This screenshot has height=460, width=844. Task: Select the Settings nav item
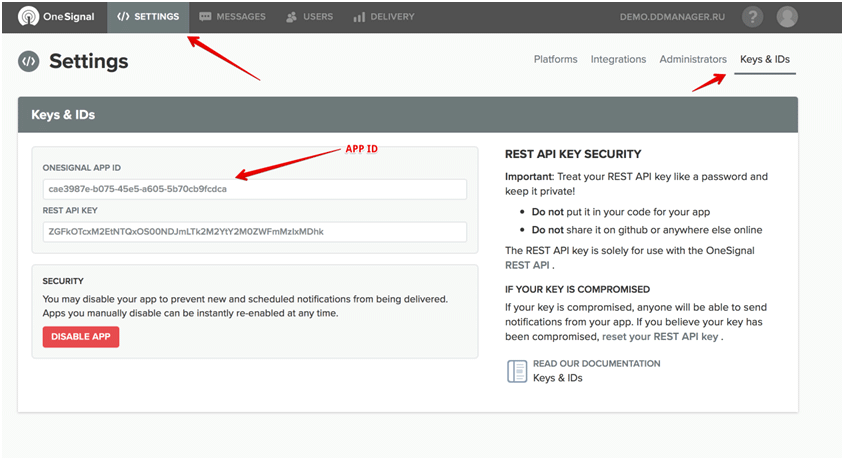coord(148,17)
